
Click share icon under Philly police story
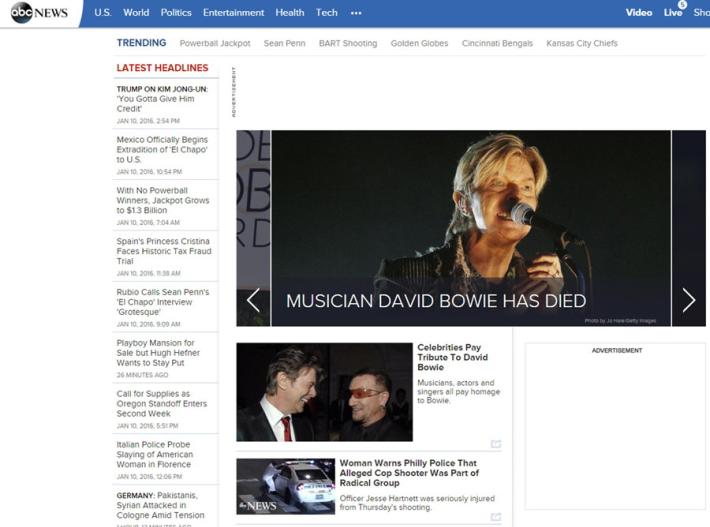(495, 517)
